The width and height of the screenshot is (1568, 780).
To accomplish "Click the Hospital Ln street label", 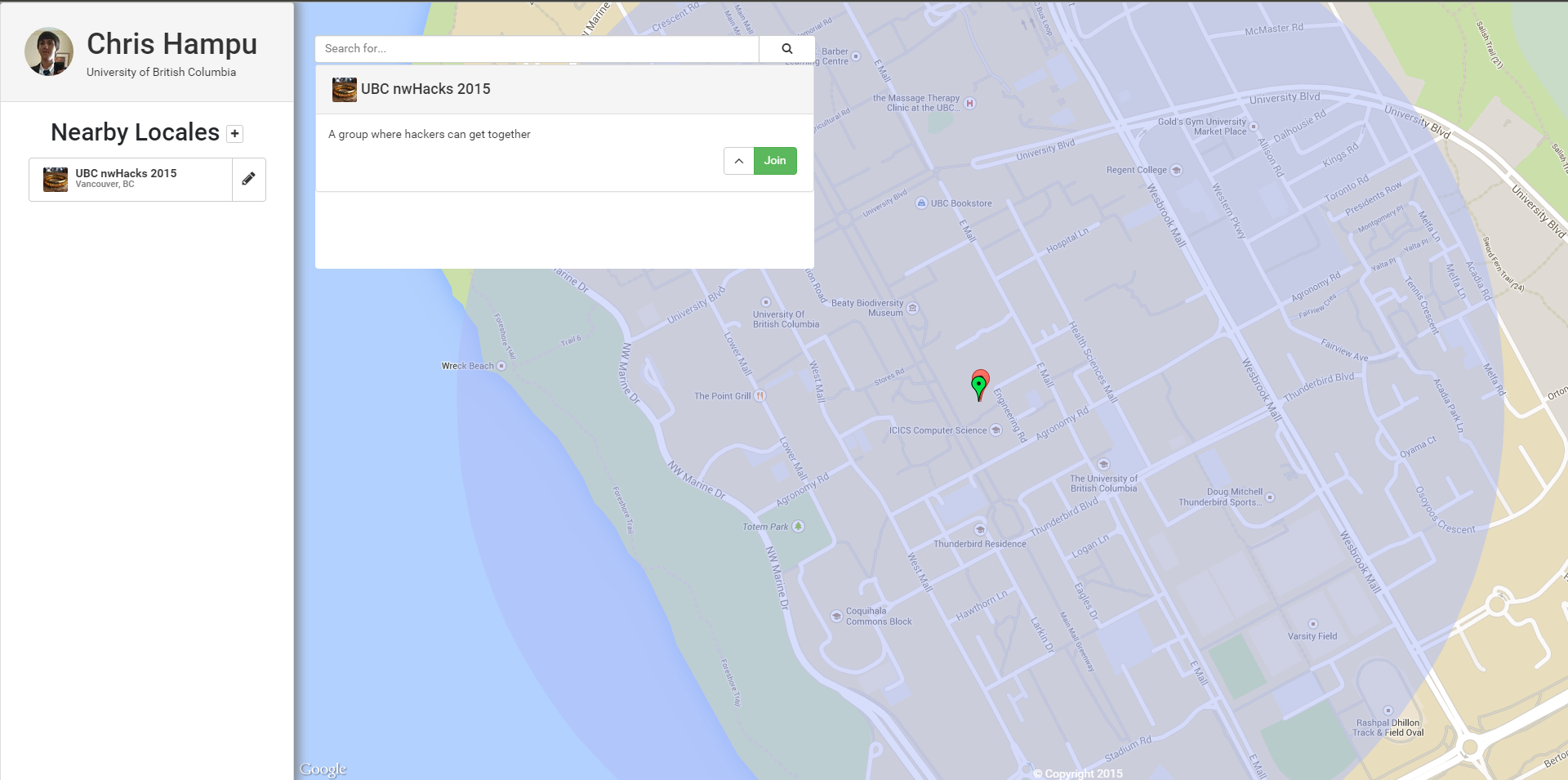I will click(x=1067, y=241).
